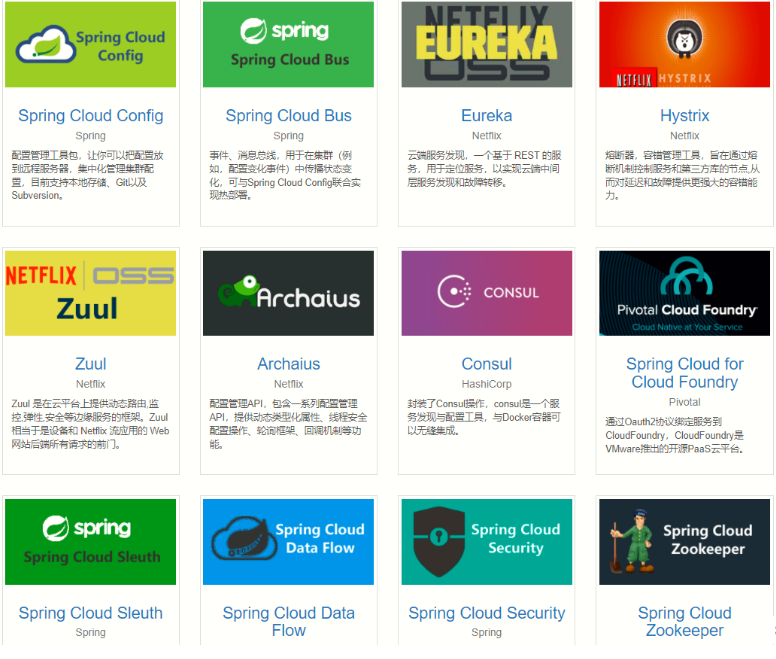Go to the Zuul title link
The width and height of the screenshot is (776, 659).
click(x=91, y=364)
